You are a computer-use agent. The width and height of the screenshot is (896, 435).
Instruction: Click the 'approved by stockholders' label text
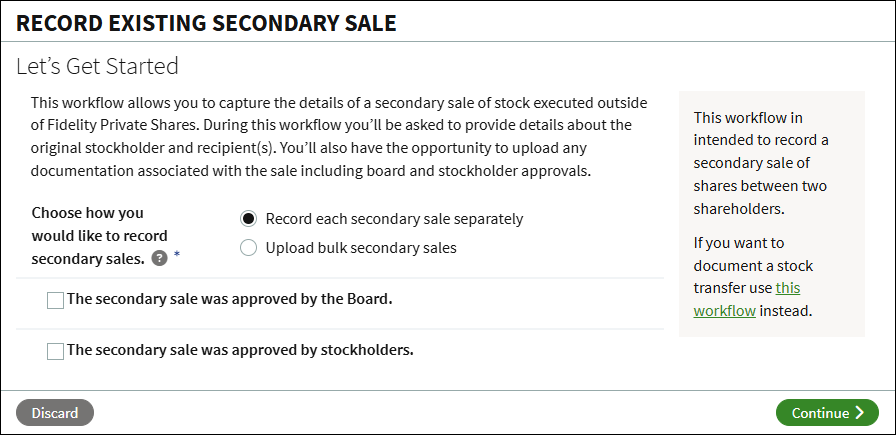[240, 350]
